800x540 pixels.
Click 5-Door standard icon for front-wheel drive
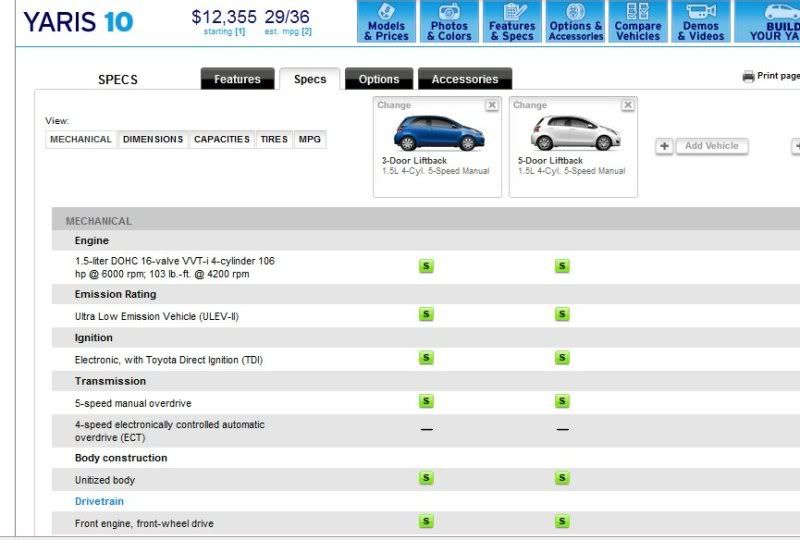pyautogui.click(x=562, y=522)
